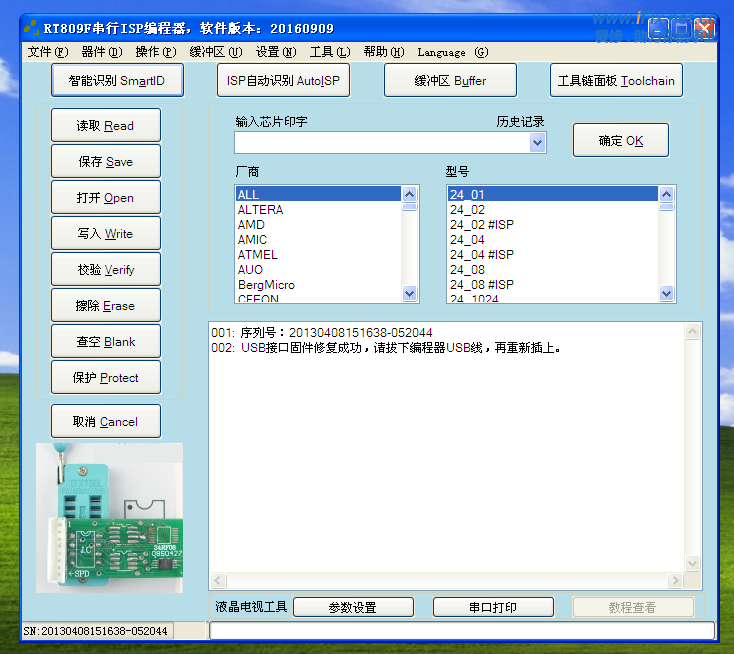Click the ISP自动识别 AutoISP button

click(x=283, y=81)
